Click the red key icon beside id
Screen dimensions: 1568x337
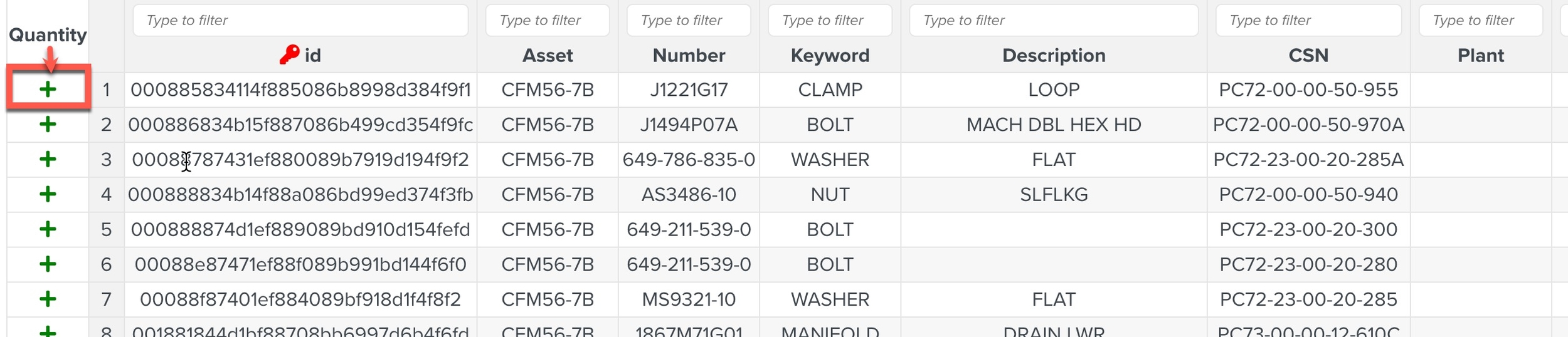click(x=289, y=55)
